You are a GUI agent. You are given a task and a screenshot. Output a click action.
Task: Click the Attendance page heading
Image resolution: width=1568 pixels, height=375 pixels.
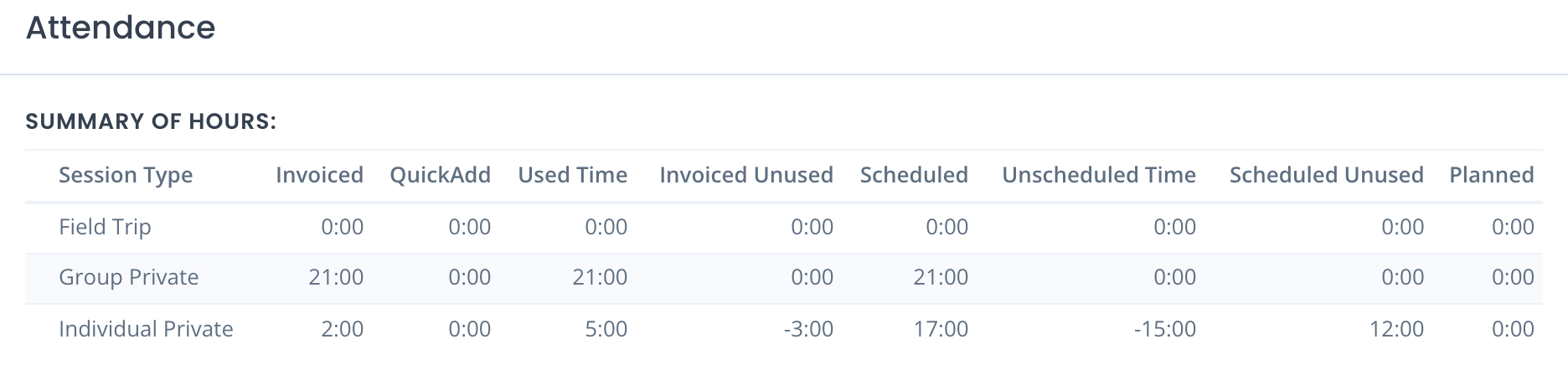click(x=121, y=28)
